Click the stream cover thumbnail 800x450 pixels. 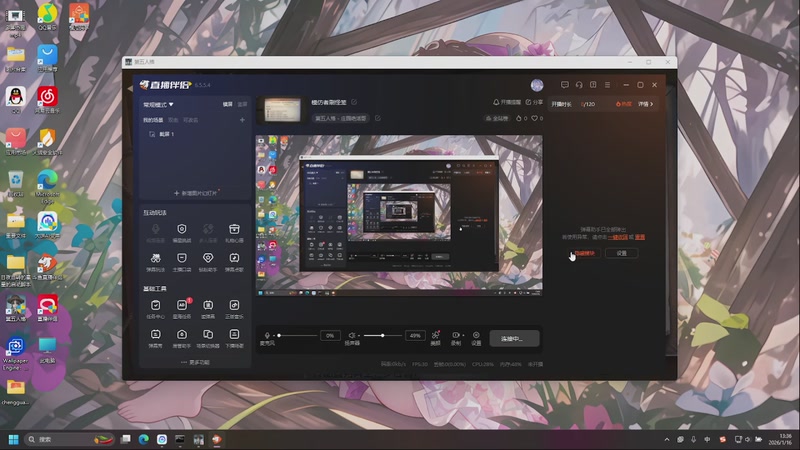pyautogui.click(x=282, y=110)
